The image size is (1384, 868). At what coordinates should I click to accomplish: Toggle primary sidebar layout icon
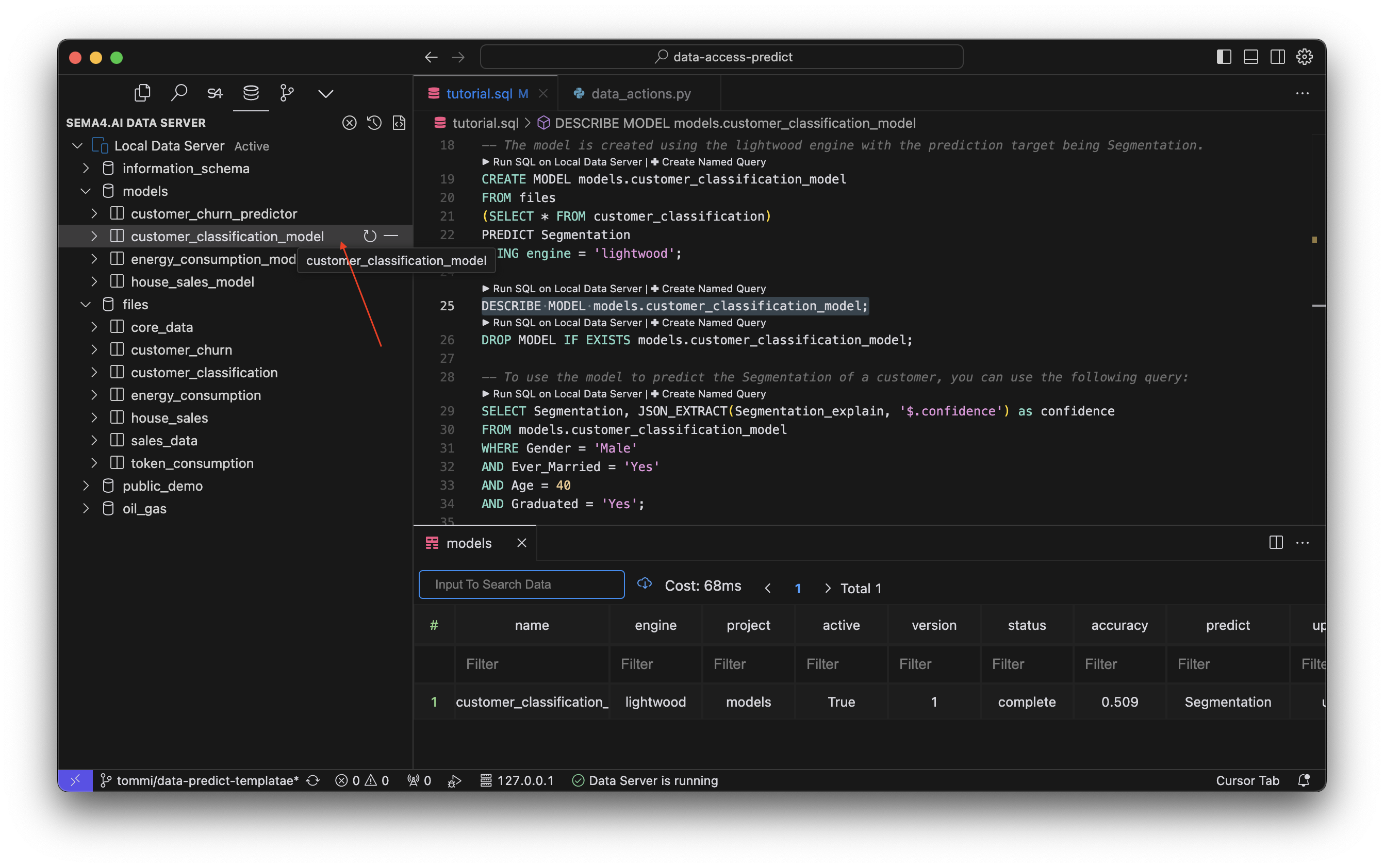tap(1224, 57)
